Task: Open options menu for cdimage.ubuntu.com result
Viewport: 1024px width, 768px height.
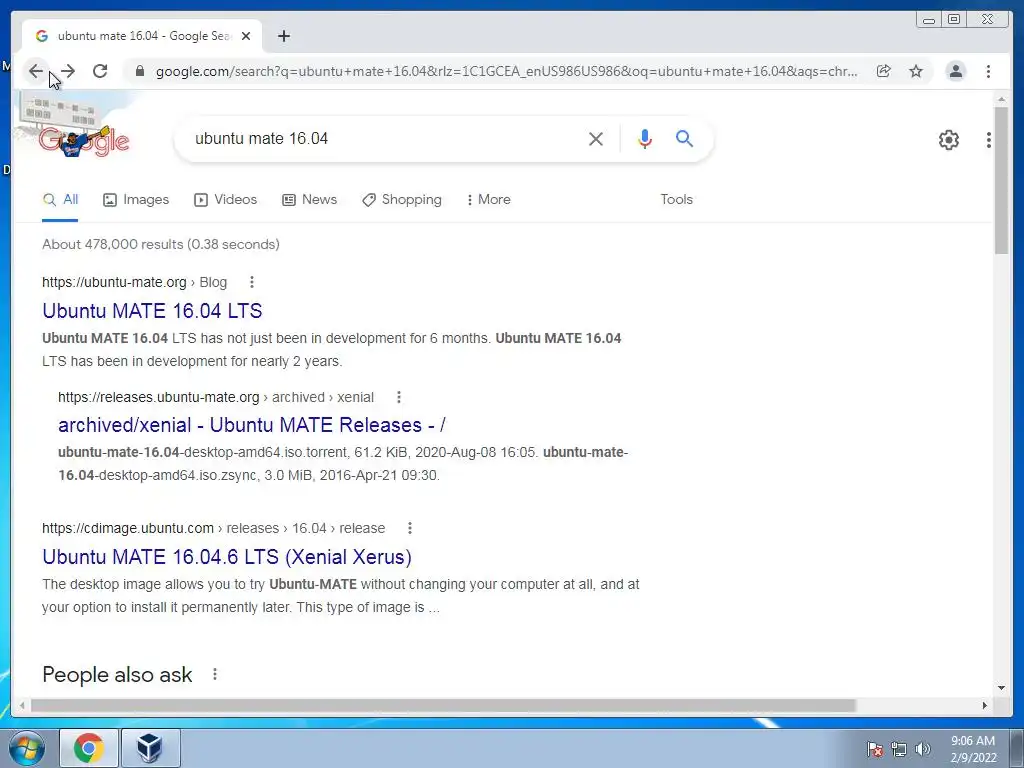Action: [x=409, y=528]
